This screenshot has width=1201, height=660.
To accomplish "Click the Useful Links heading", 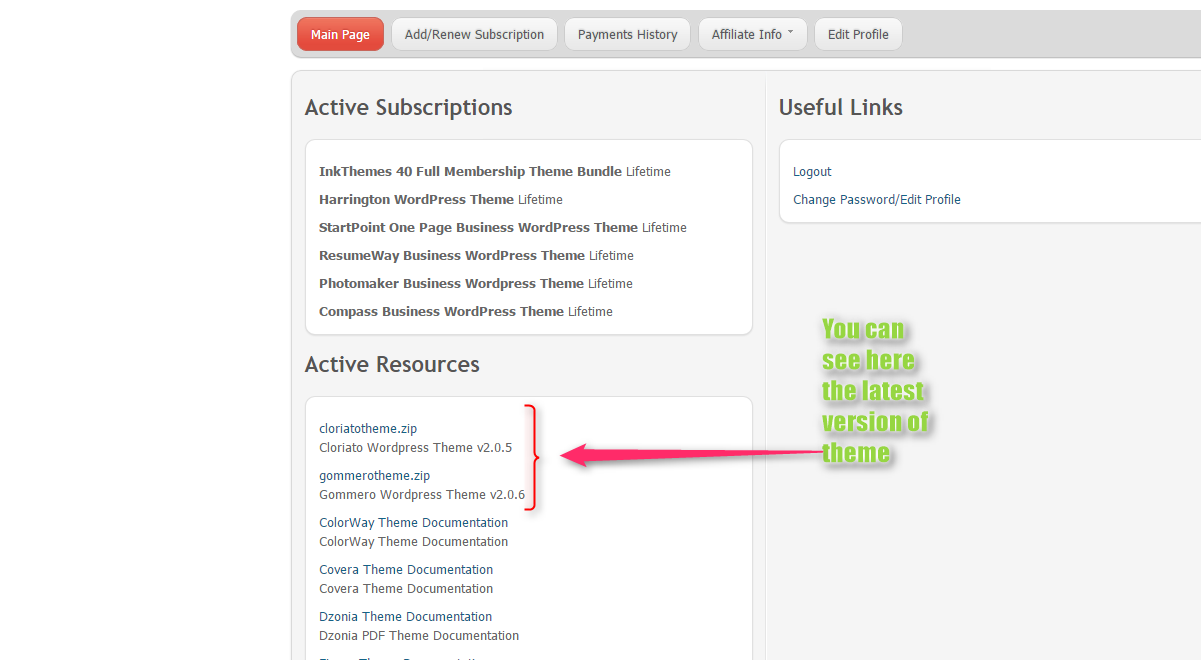I will point(841,108).
